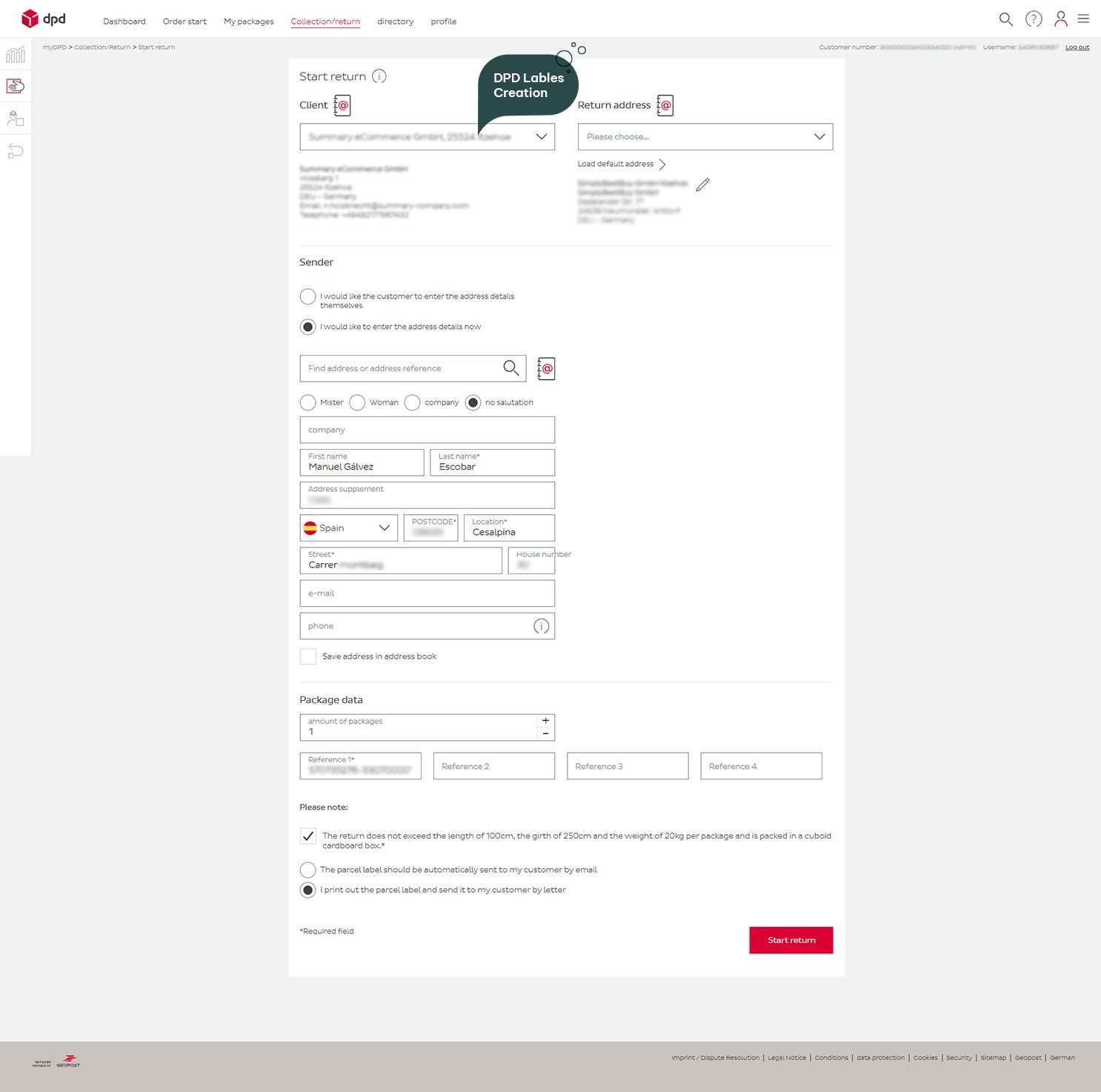Click the search magnifier icon in header
The height and width of the screenshot is (1092, 1101).
(x=1005, y=19)
